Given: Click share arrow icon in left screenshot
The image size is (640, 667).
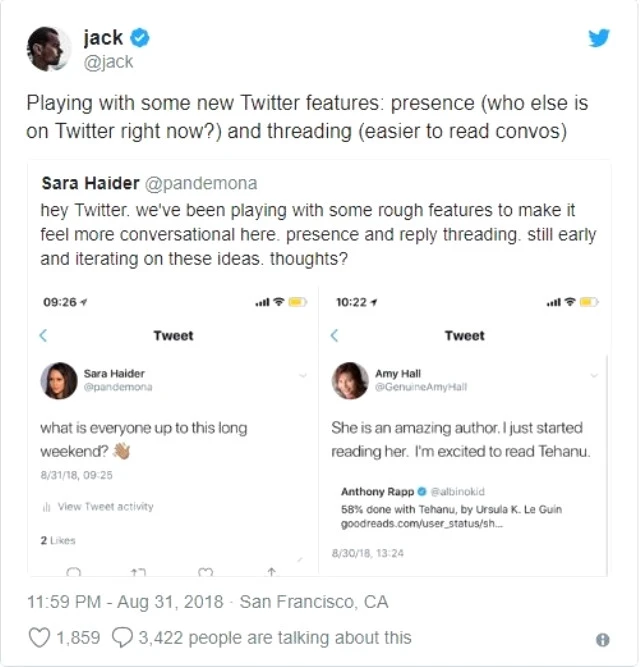Looking at the screenshot, I should click(270, 572).
